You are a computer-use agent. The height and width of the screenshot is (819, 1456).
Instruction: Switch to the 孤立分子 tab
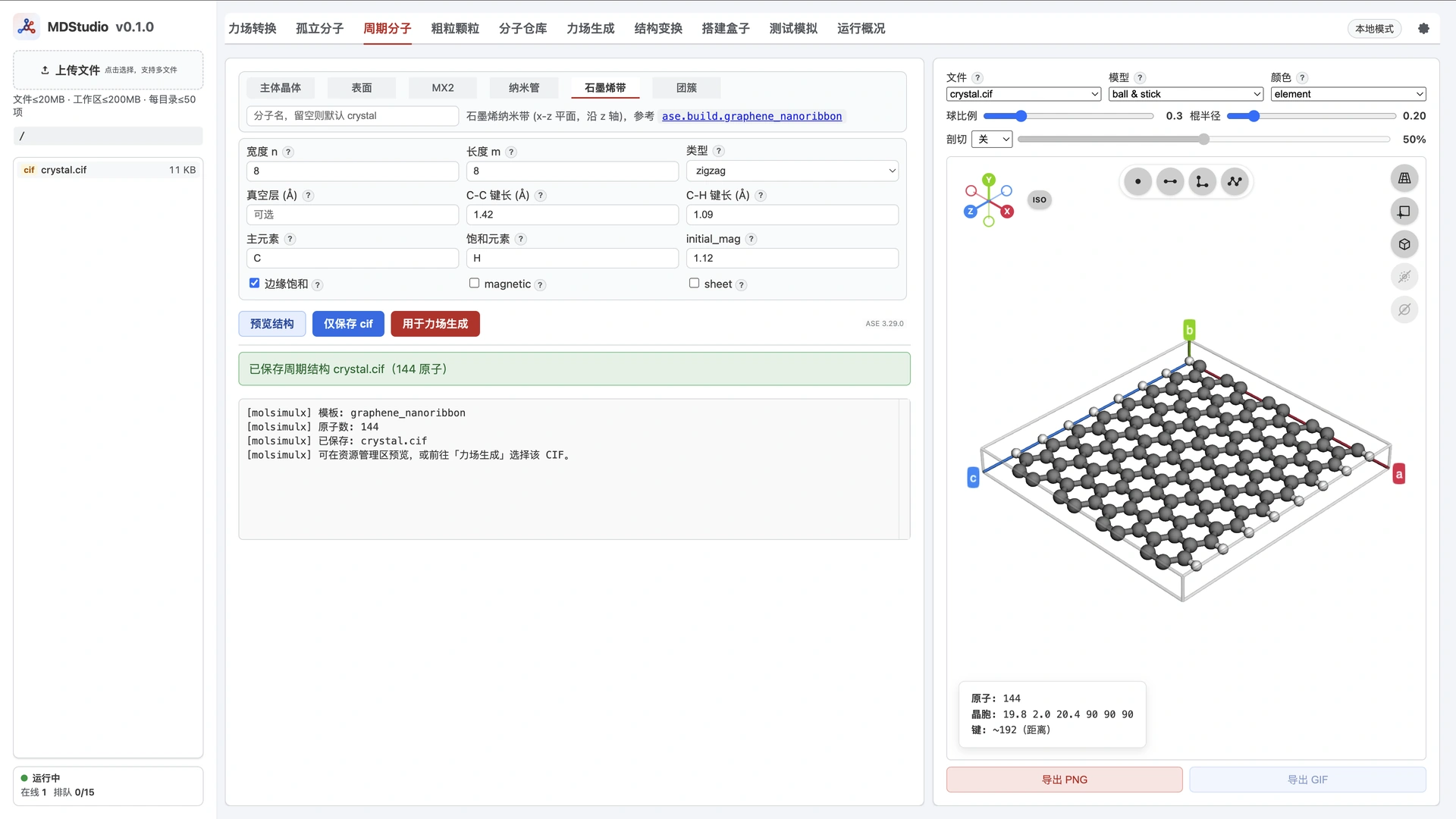pos(319,28)
